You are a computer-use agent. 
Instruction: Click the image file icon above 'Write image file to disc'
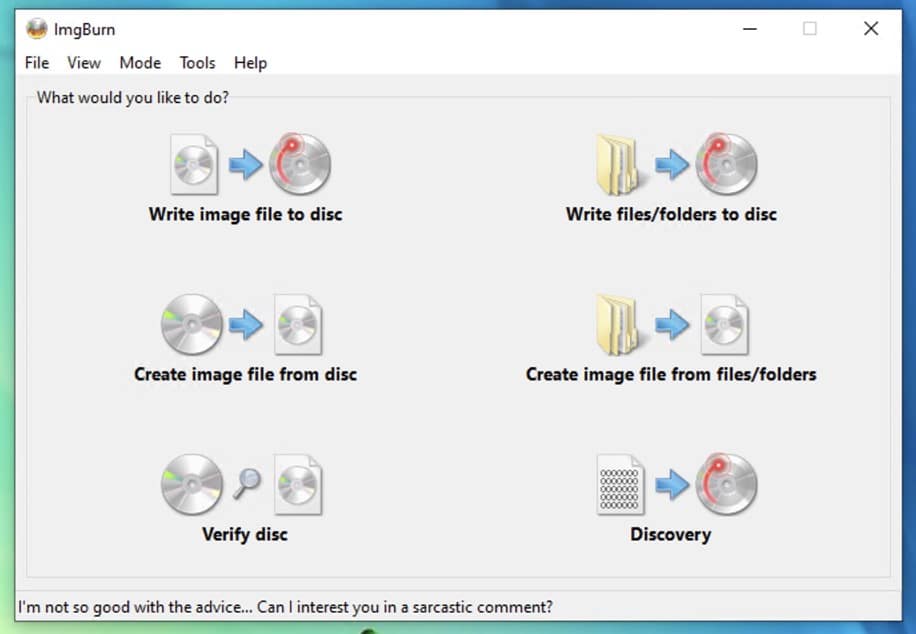click(195, 164)
